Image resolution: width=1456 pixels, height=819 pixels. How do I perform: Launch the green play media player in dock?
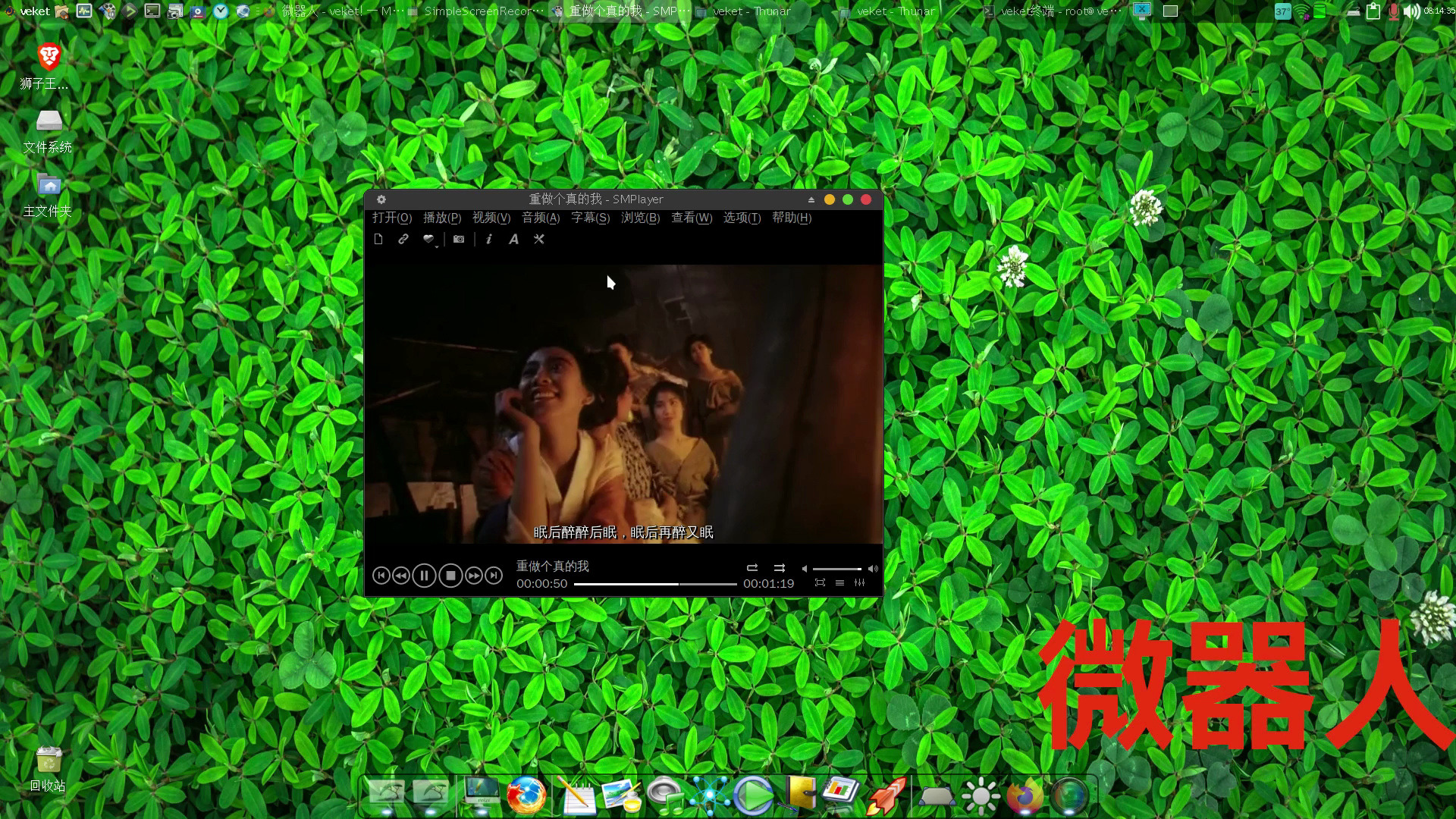[x=753, y=795]
